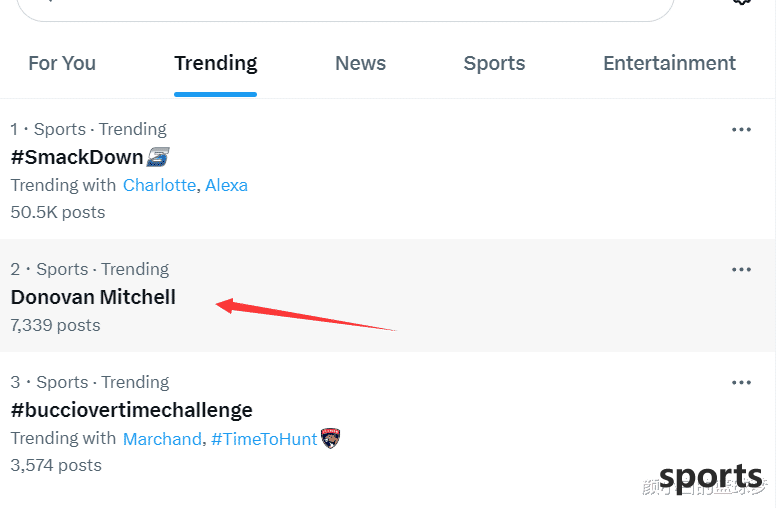Image resolution: width=777 pixels, height=508 pixels.
Task: Click the SmackDown emoji icon beside the hashtag
Action: point(158,157)
